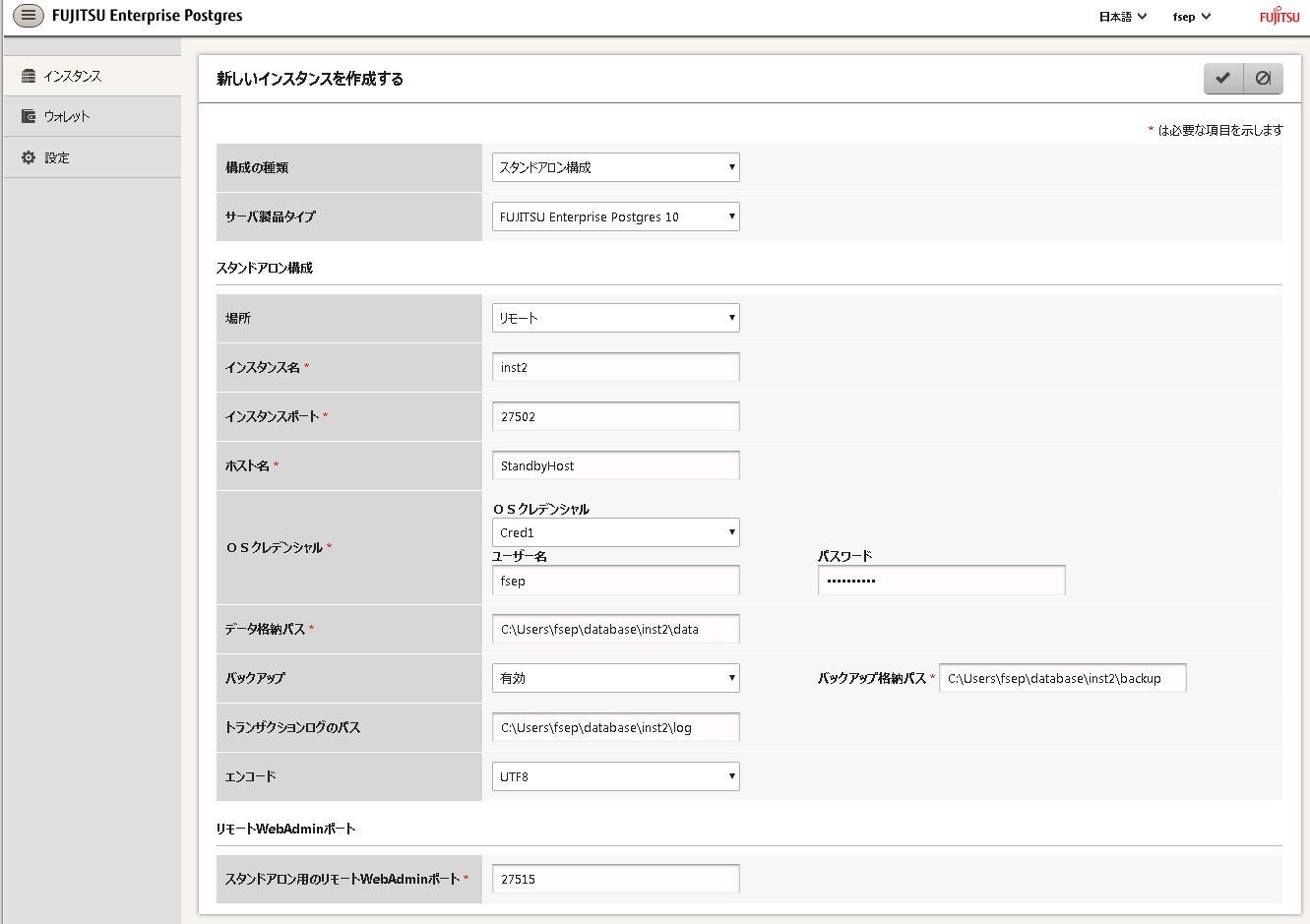Open the インスタンス menu item
The image size is (1310, 924).
click(93, 76)
